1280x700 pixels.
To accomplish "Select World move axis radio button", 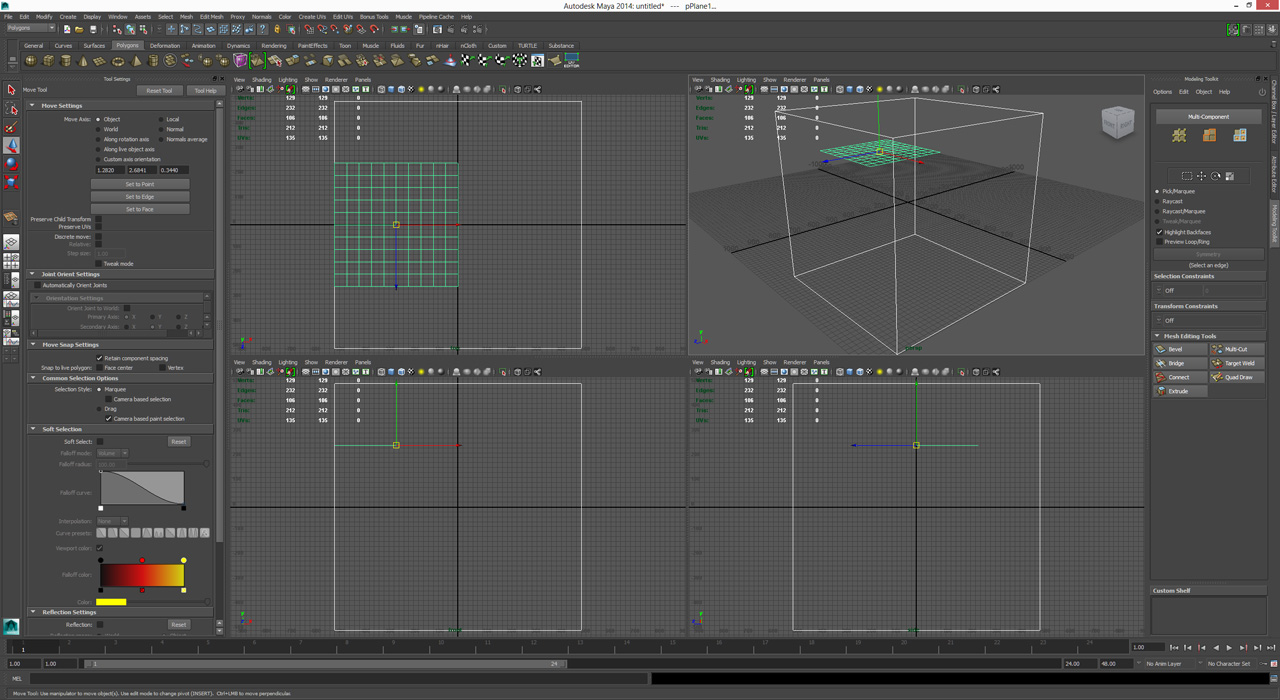I will pos(98,129).
